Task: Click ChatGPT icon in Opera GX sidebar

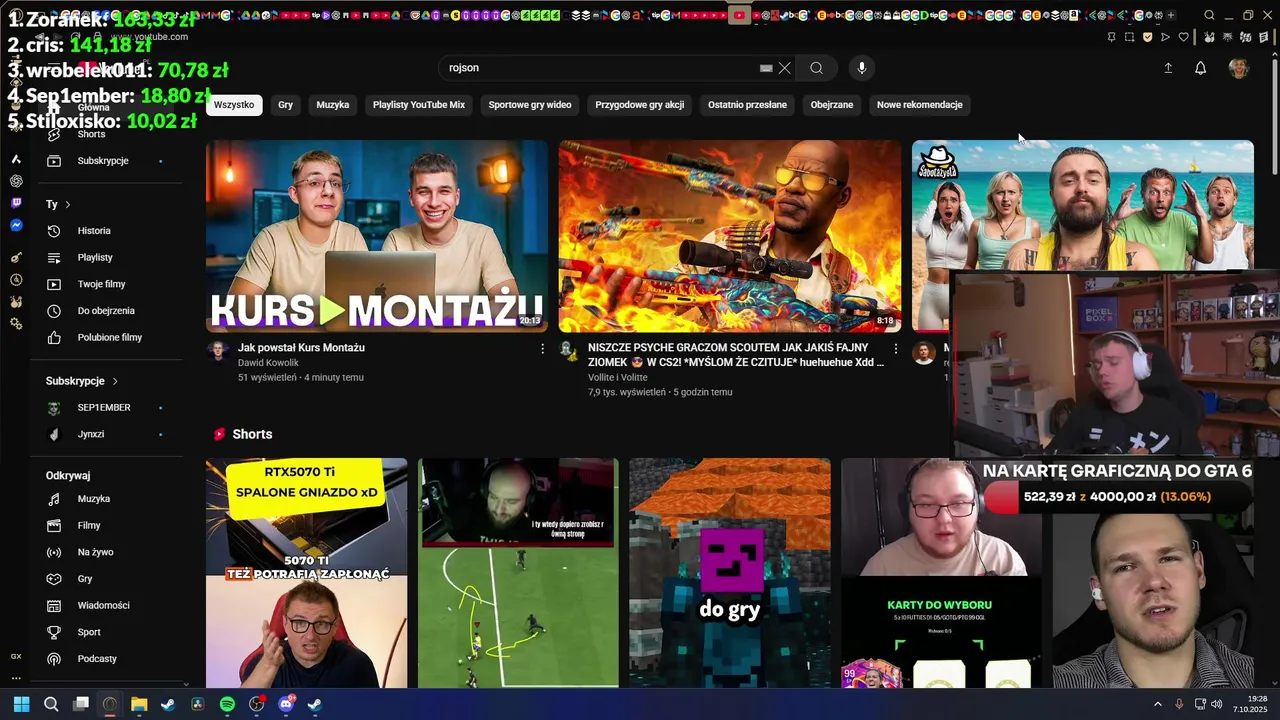Action: coord(16,181)
